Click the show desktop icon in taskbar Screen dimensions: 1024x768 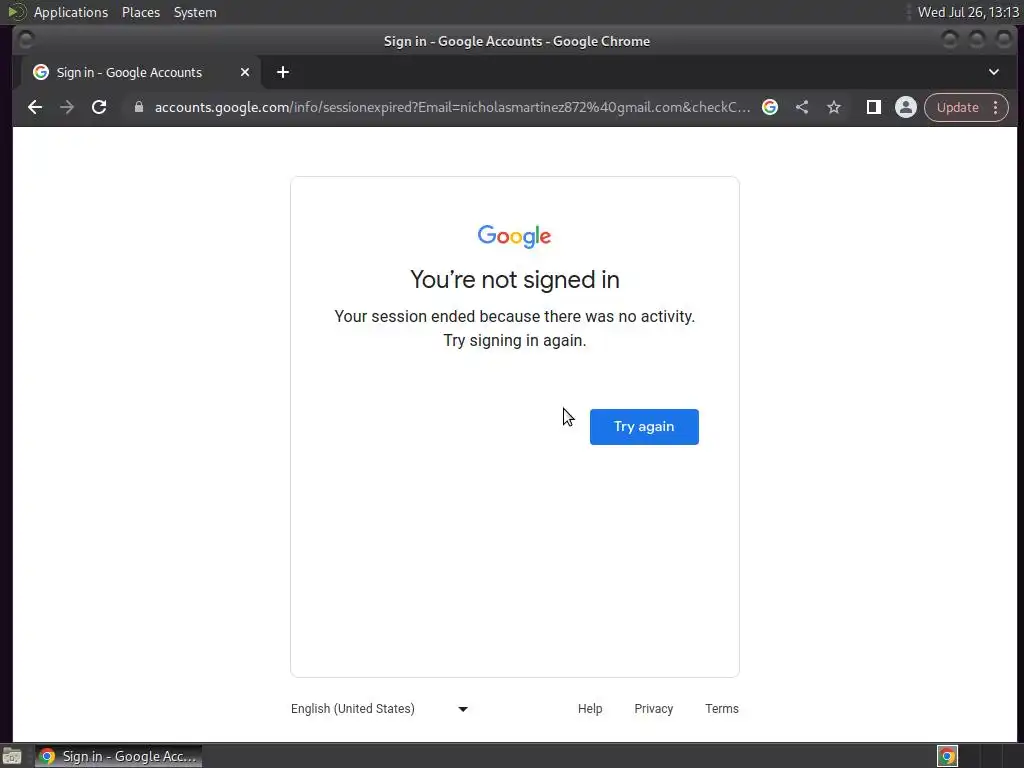pyautogui.click(x=12, y=756)
